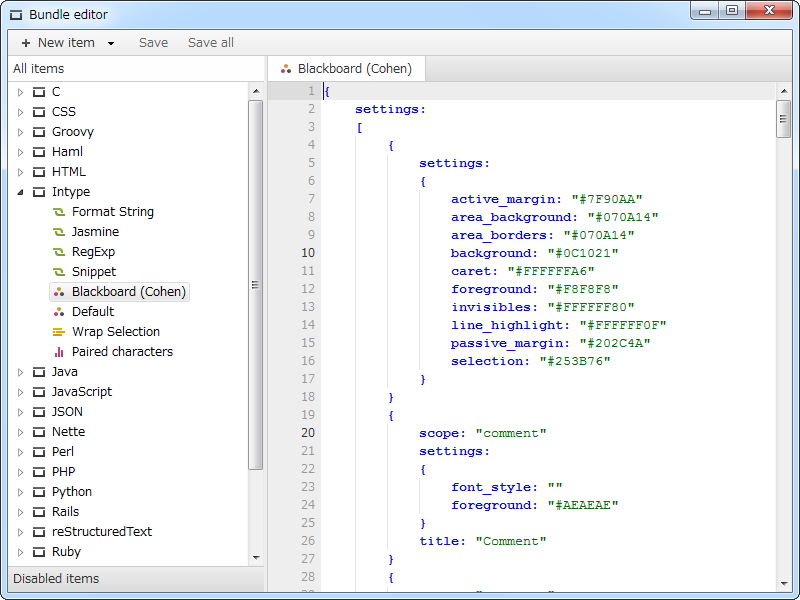Click the Bundle editor window icon

coord(16,15)
